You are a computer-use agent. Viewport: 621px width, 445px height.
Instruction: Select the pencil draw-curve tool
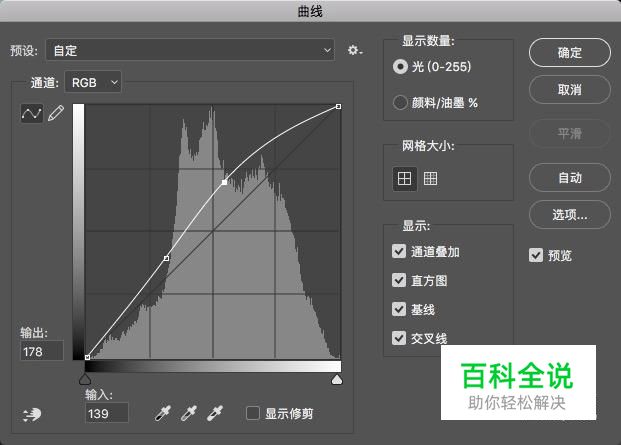coord(56,113)
